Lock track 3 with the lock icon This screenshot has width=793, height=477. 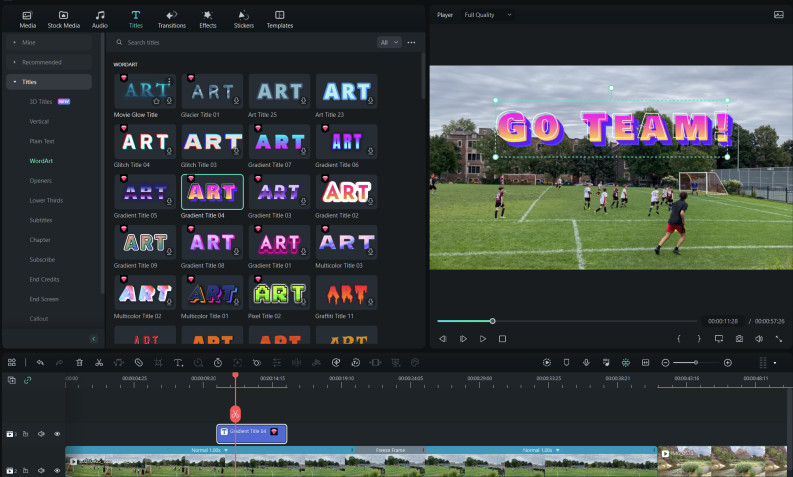click(25, 434)
